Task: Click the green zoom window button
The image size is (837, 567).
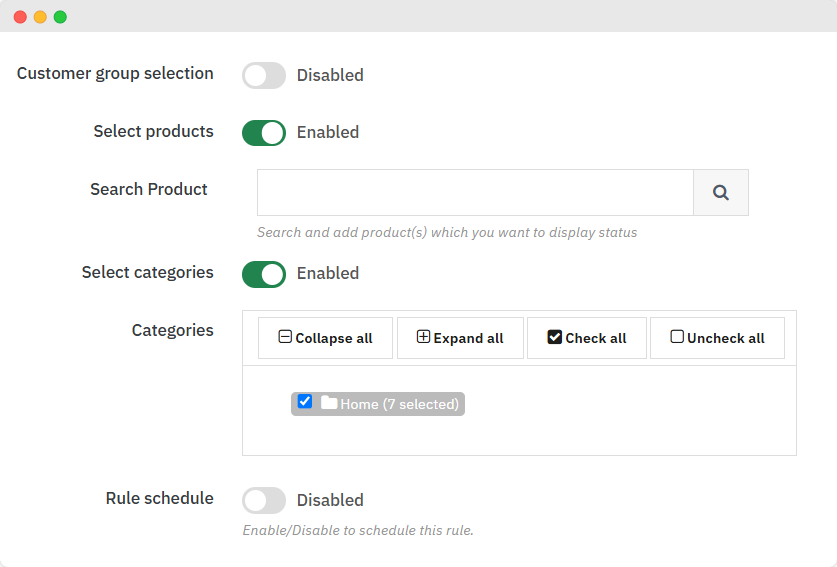Action: [x=60, y=17]
